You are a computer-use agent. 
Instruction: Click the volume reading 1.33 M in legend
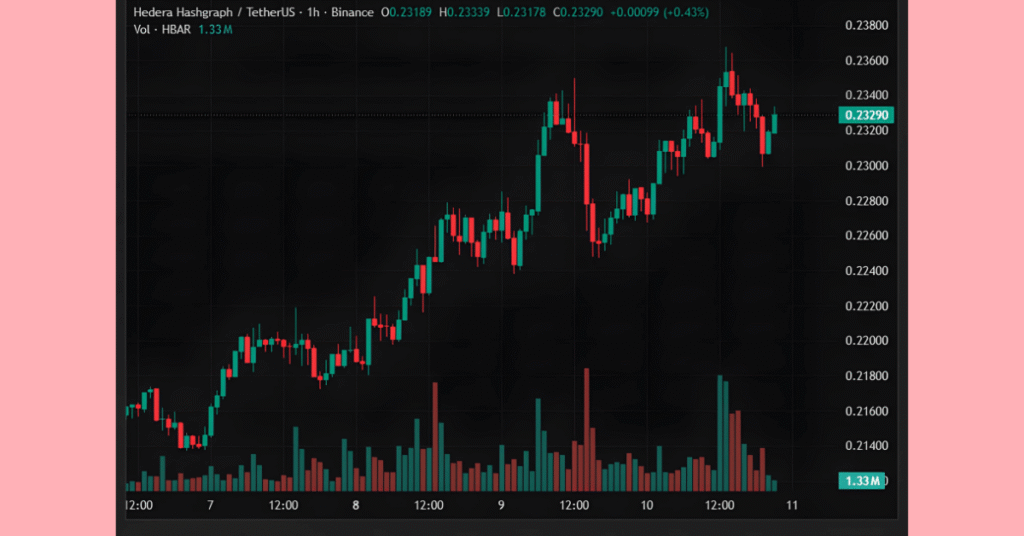[x=215, y=29]
